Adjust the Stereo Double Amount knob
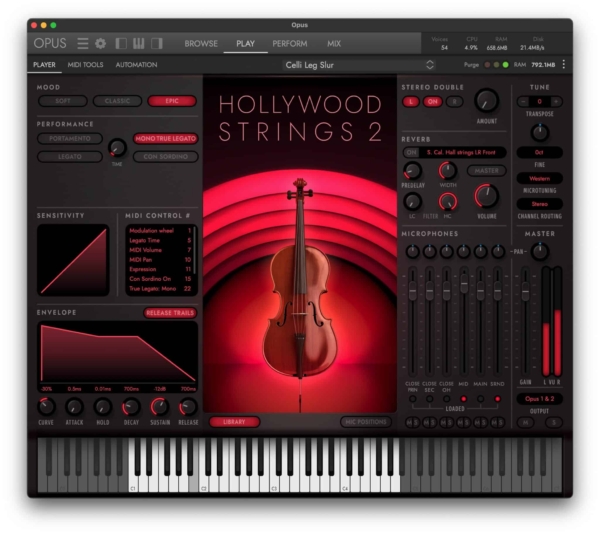600x534 pixels. (x=486, y=101)
